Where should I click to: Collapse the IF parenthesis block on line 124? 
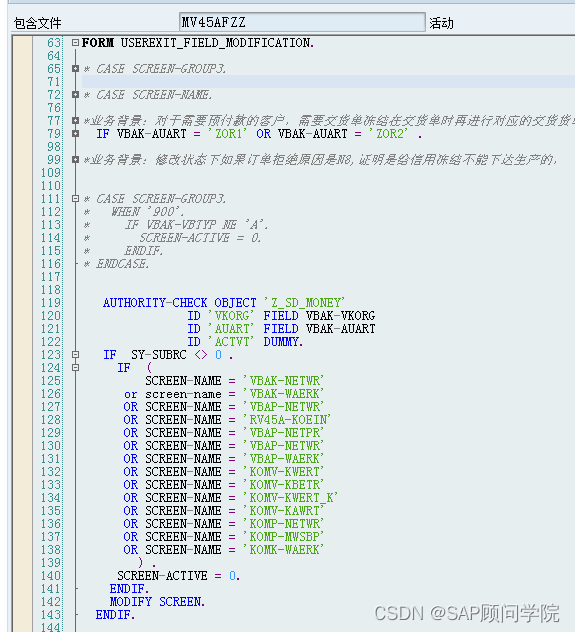(x=75, y=368)
